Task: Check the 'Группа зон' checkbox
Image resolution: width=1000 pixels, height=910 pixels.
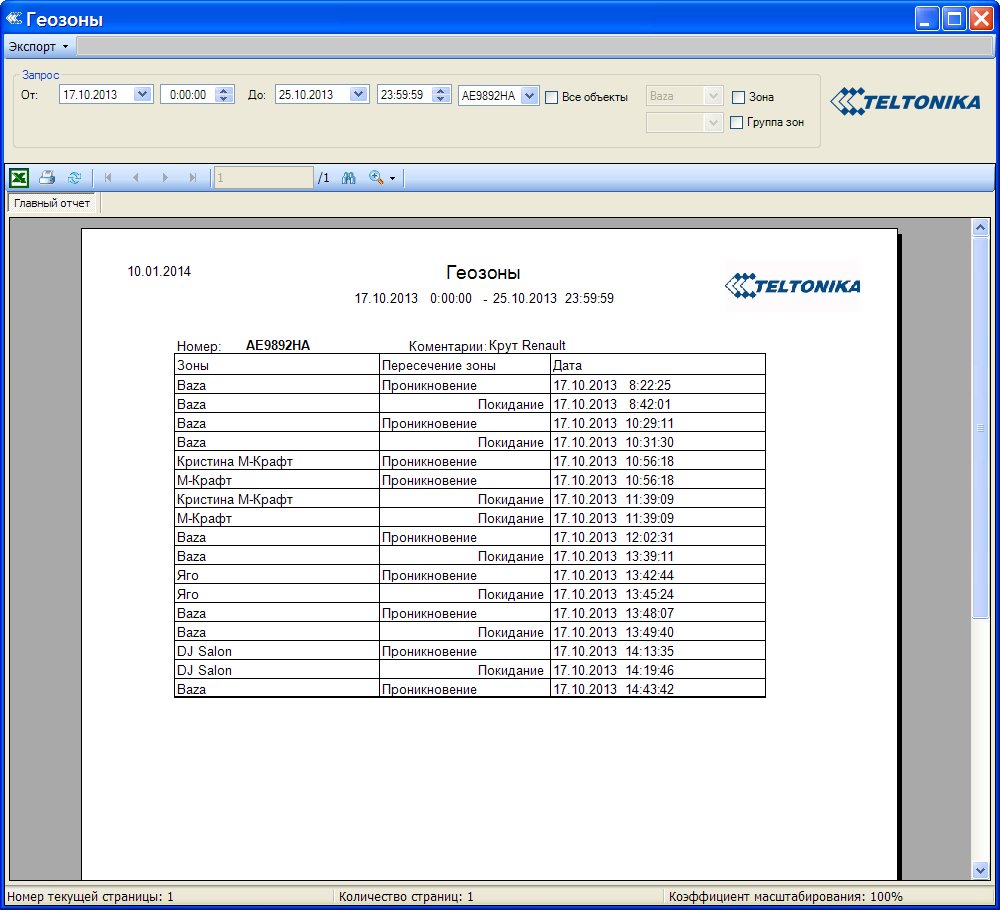Action: click(x=738, y=123)
